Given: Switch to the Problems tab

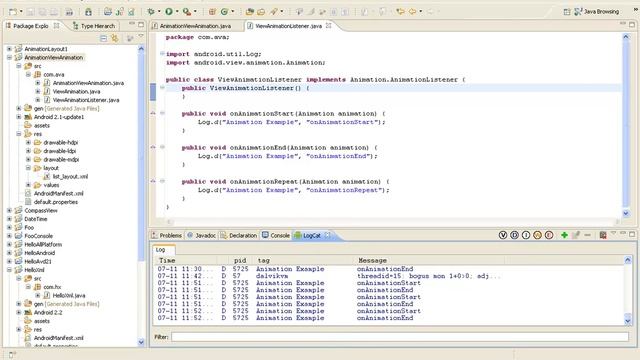Looking at the screenshot, I should click(167, 236).
